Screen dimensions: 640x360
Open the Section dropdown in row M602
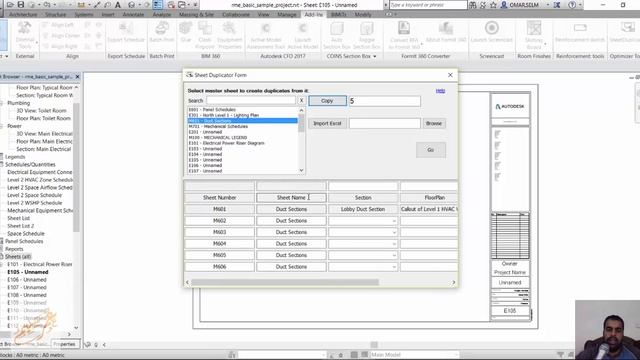[x=394, y=221]
